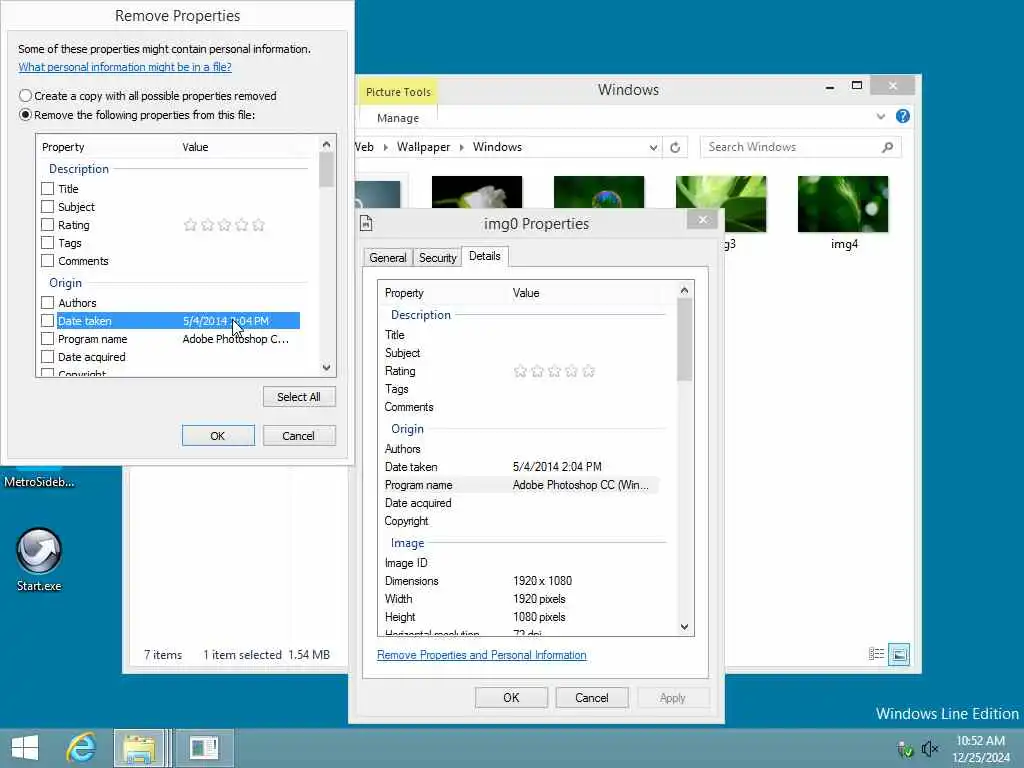Image resolution: width=1024 pixels, height=768 pixels.
Task: Click the taskbar clock showing 10:52 AM
Action: (x=980, y=748)
